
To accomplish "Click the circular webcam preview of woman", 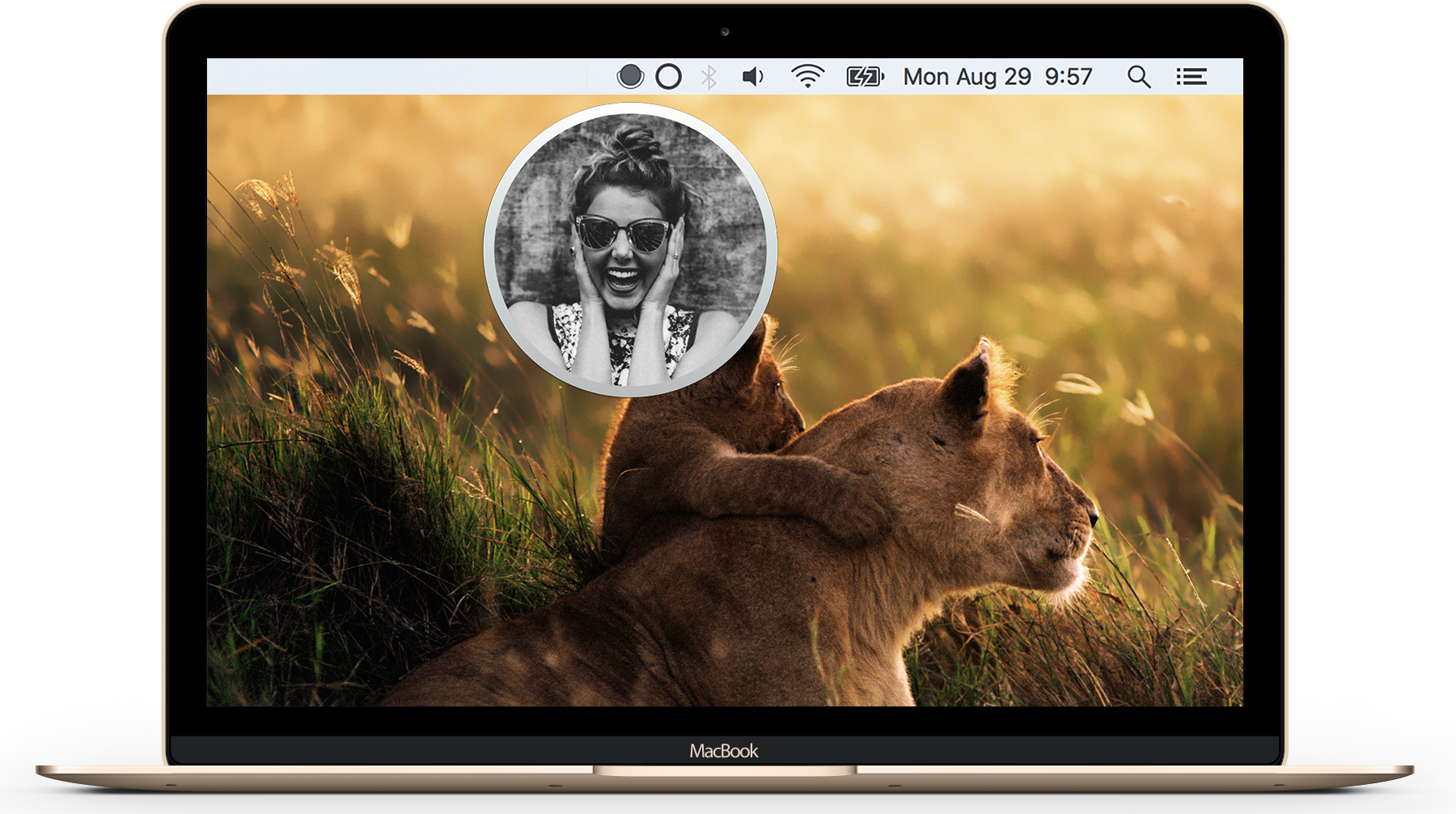I will pyautogui.click(x=630, y=250).
